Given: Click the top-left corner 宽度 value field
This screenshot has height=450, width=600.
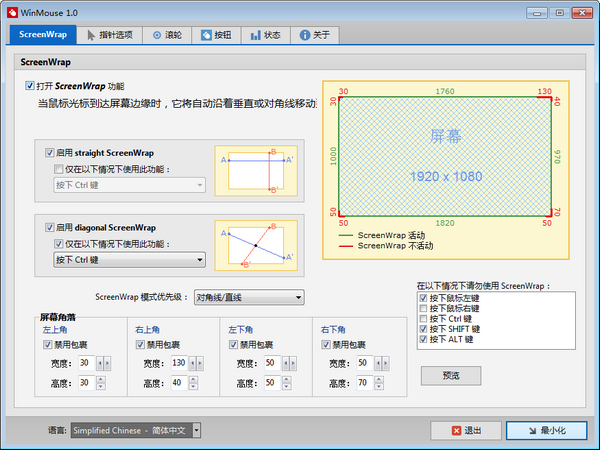Looking at the screenshot, I should tap(84, 363).
